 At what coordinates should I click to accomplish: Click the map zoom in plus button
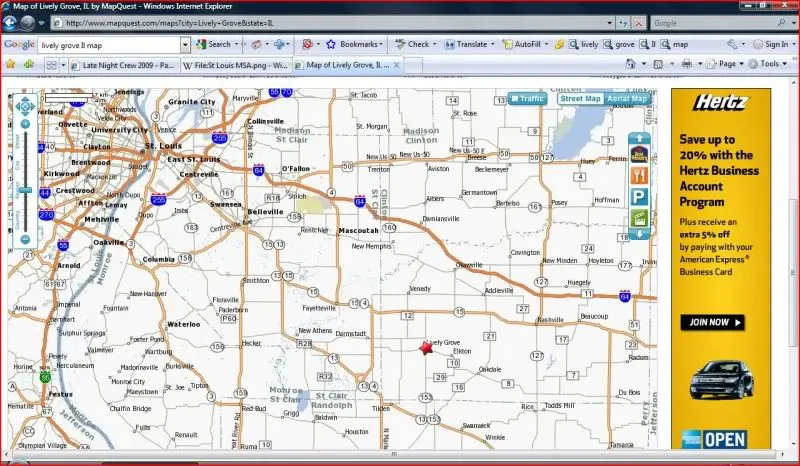tap(25, 124)
